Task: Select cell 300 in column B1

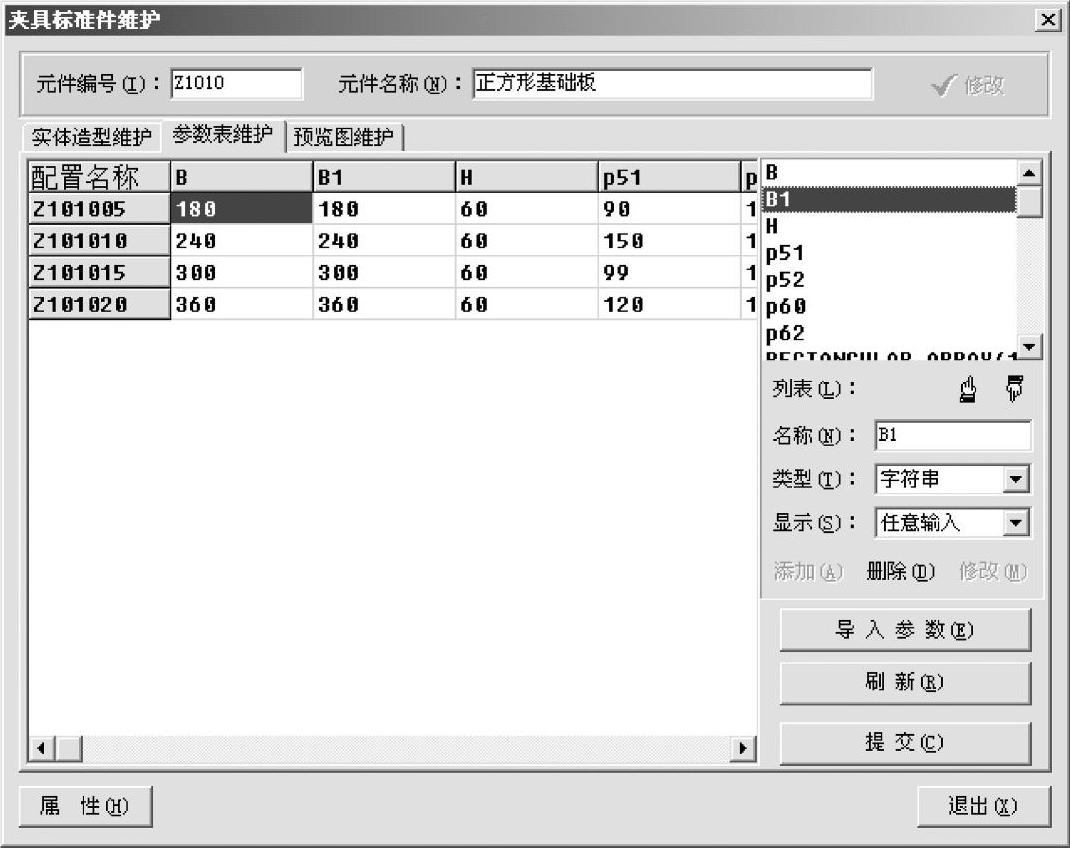Action: point(384,272)
